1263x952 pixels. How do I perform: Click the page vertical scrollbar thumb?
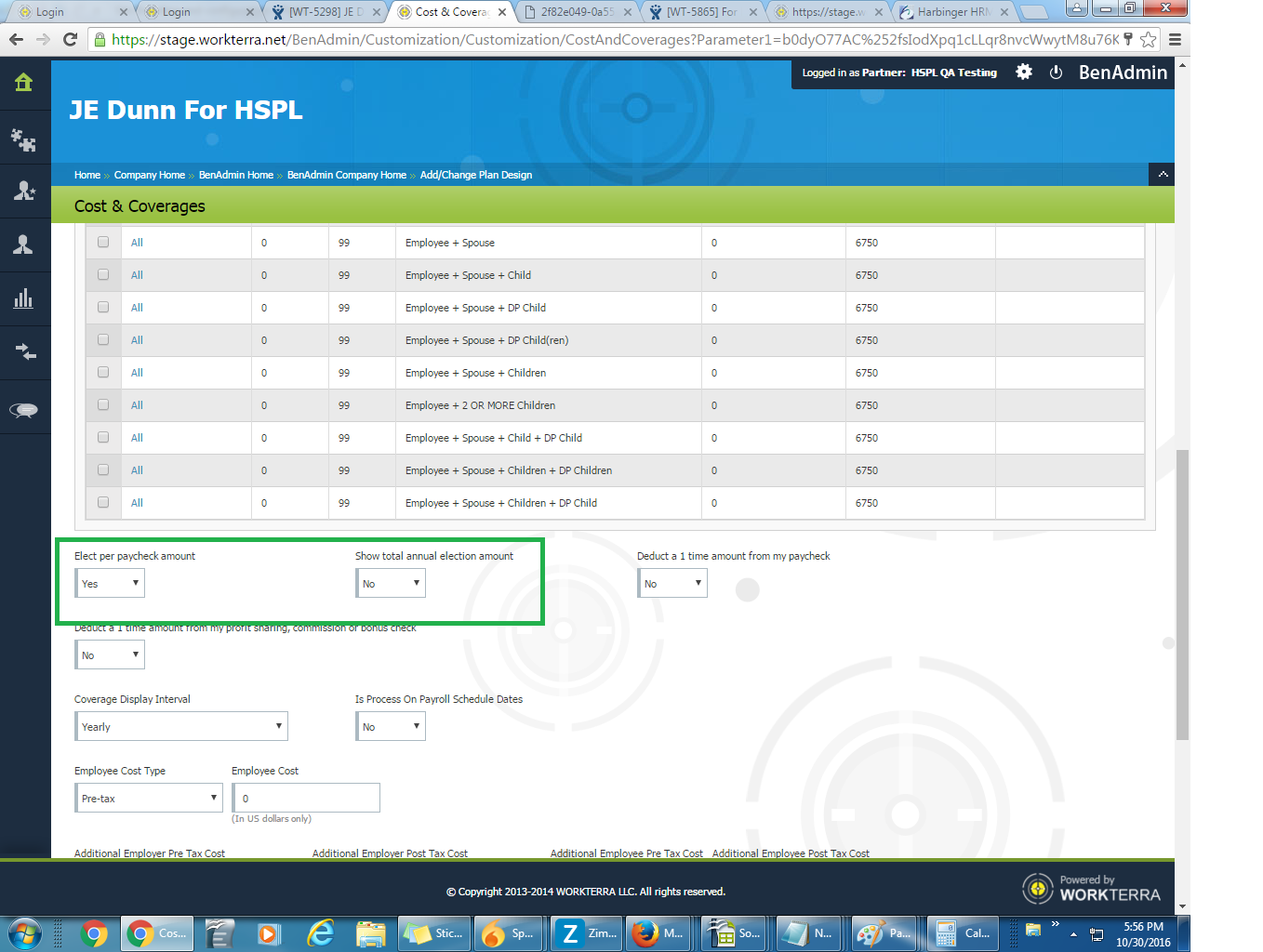click(1182, 595)
